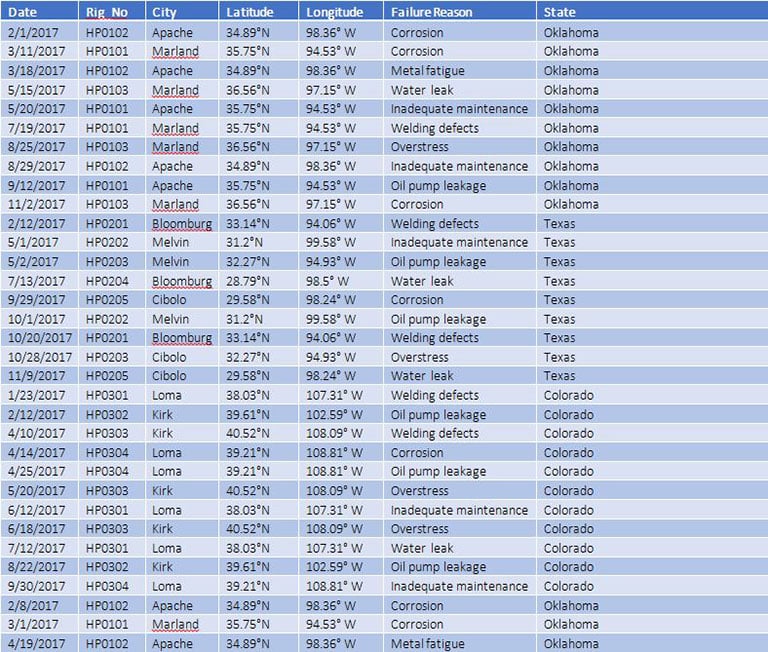Click rig number HP0201 in the 2/12/2017 row
This screenshot has width=768, height=652.
(x=107, y=224)
